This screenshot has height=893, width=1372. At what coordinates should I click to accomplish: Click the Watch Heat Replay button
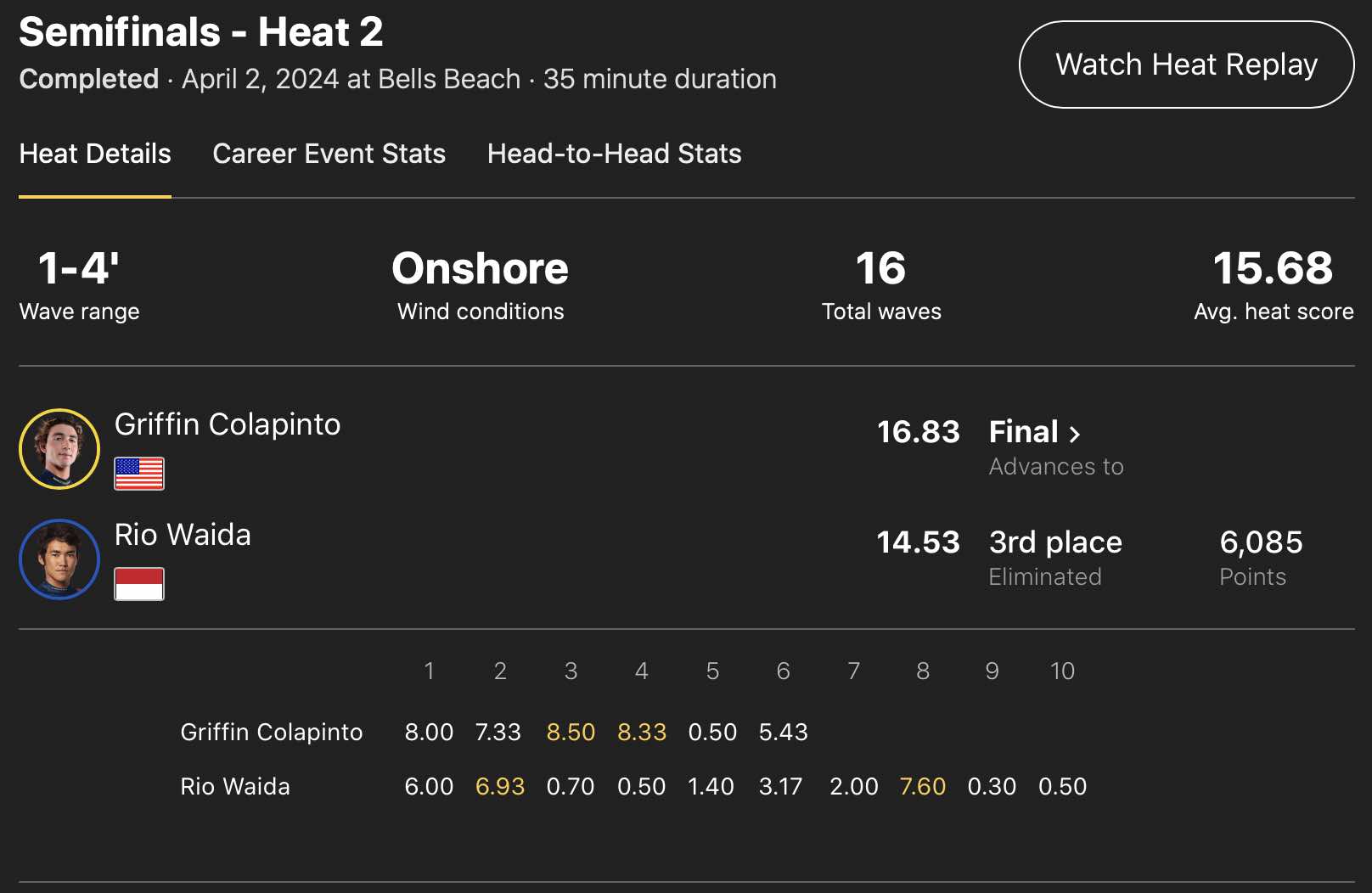1186,65
